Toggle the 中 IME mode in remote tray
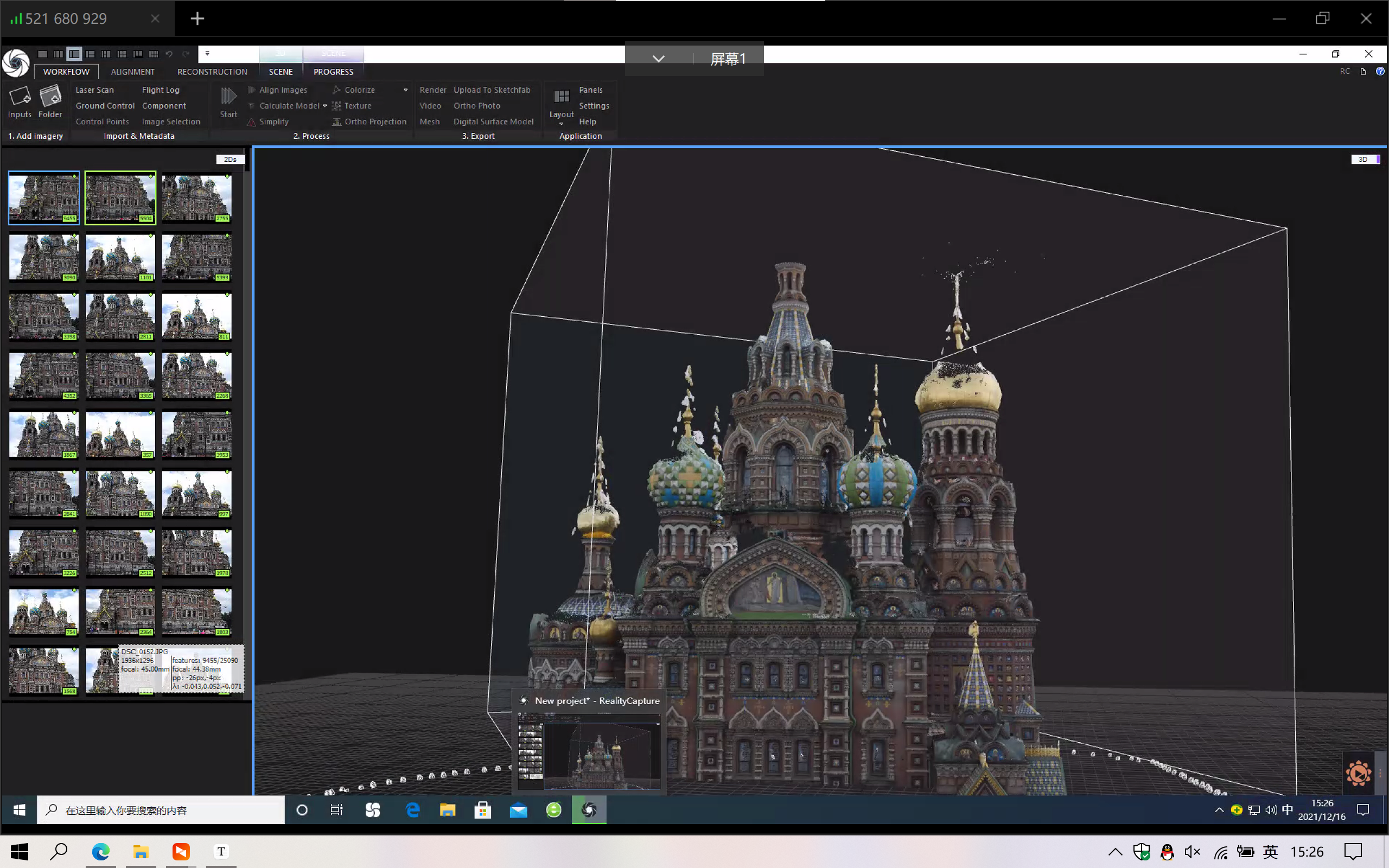 [x=1288, y=809]
